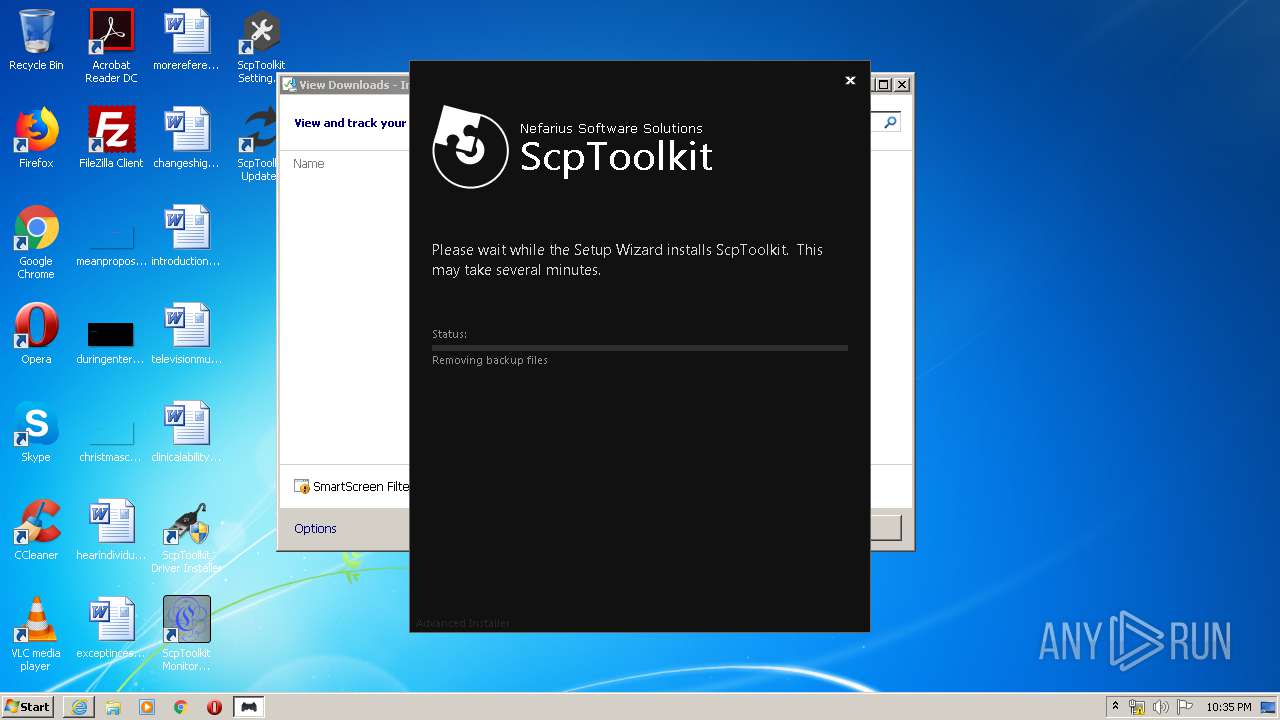
Task: Click the 10:35 PM clock
Action: point(1228,707)
